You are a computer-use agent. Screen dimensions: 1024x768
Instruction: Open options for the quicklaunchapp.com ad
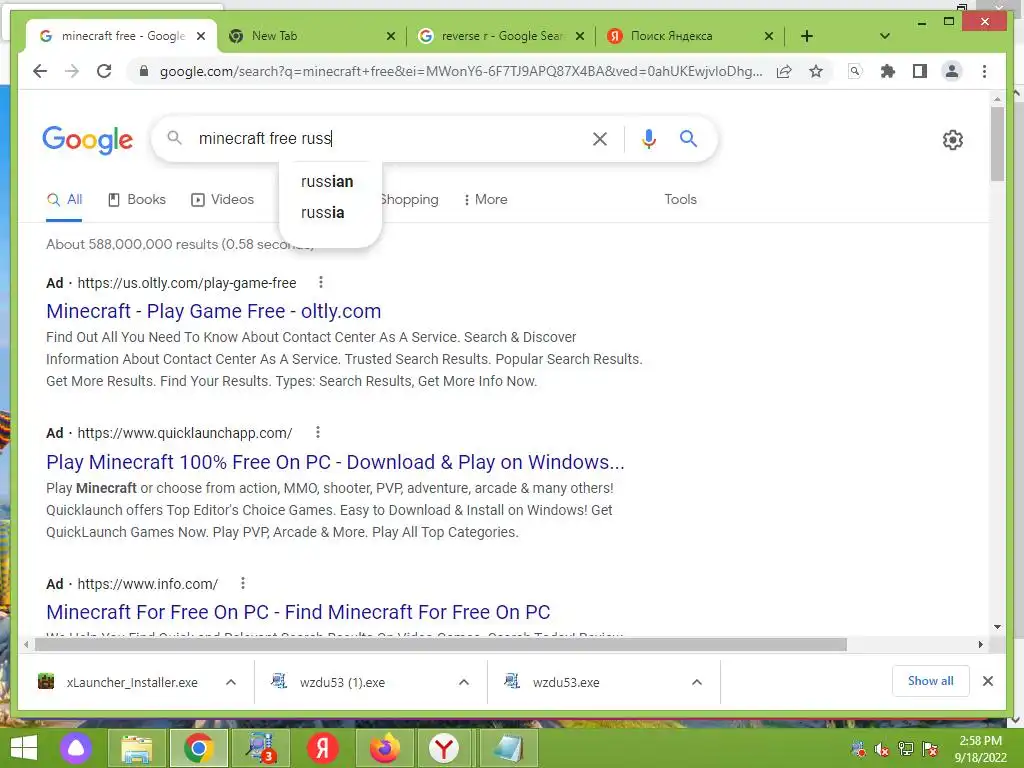[x=317, y=432]
